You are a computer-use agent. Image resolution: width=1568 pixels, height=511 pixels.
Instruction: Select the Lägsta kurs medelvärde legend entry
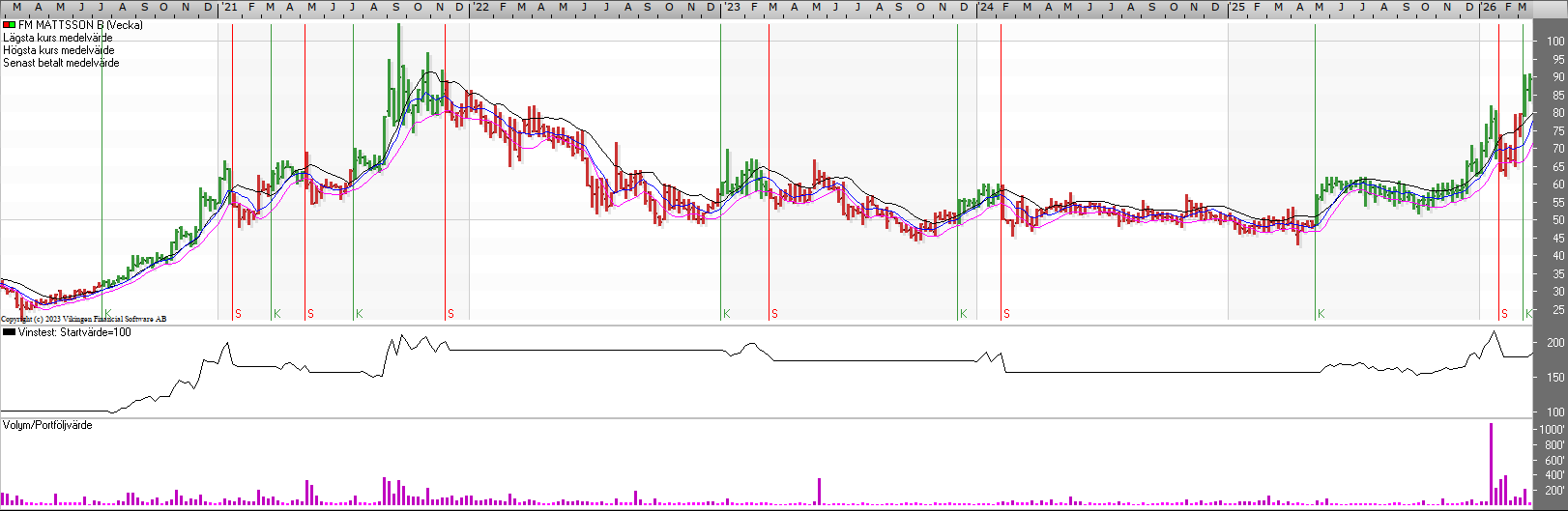coord(58,38)
